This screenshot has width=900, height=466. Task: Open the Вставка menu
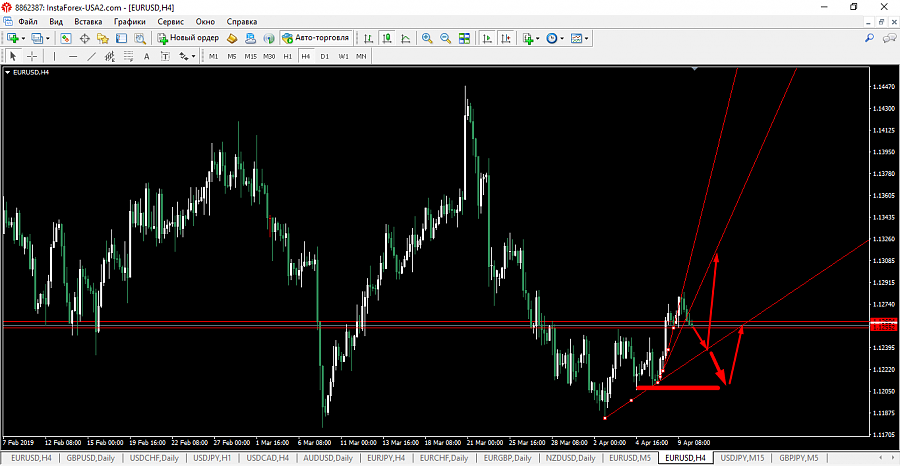coord(88,22)
